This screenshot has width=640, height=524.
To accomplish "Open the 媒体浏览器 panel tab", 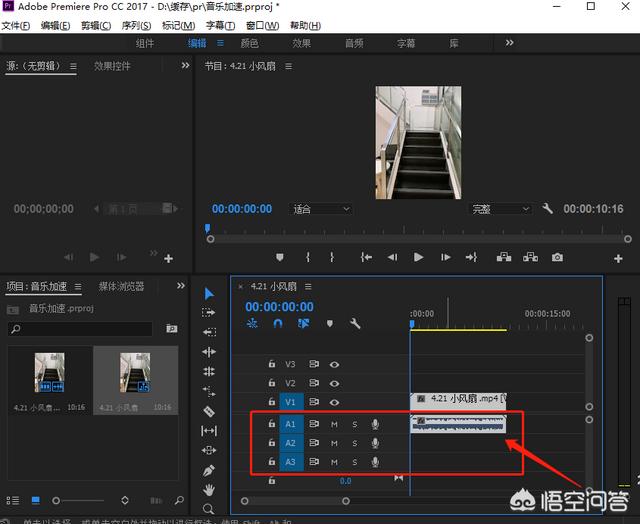I will click(x=121, y=286).
